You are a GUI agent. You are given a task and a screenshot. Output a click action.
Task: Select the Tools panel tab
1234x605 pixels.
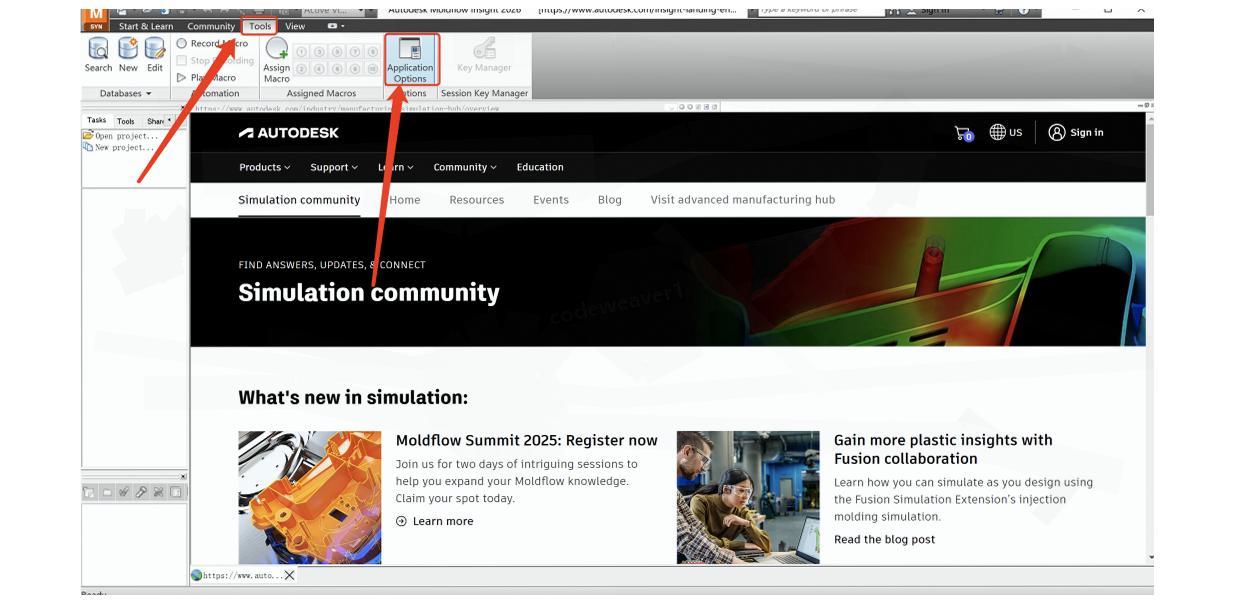[x=126, y=121]
